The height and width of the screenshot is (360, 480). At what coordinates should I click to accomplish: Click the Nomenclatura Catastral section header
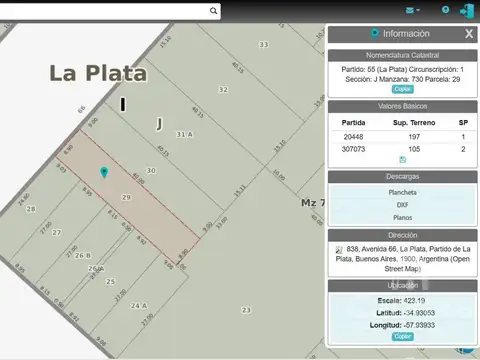403,55
